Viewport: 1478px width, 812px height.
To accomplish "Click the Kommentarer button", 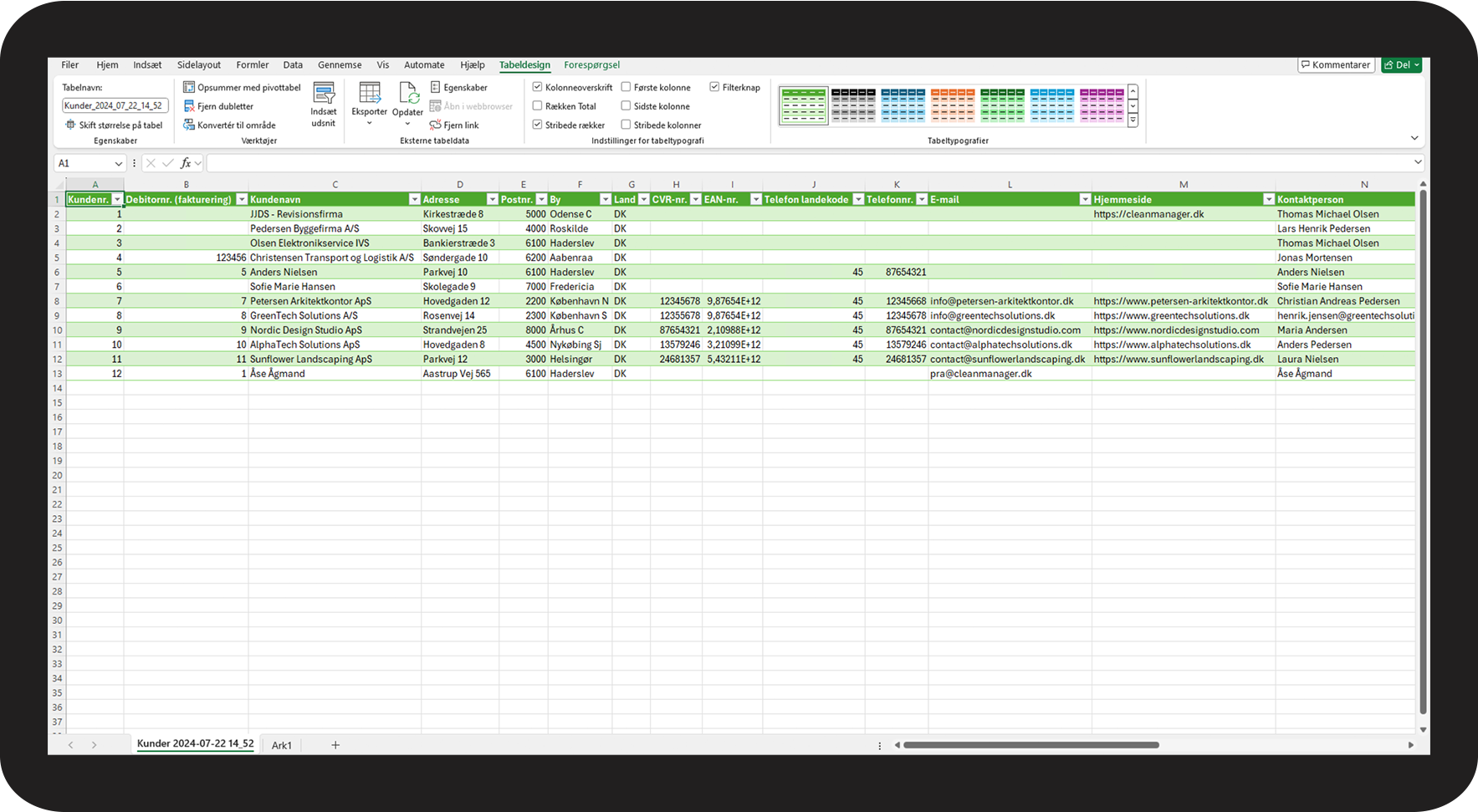I will (x=1336, y=64).
